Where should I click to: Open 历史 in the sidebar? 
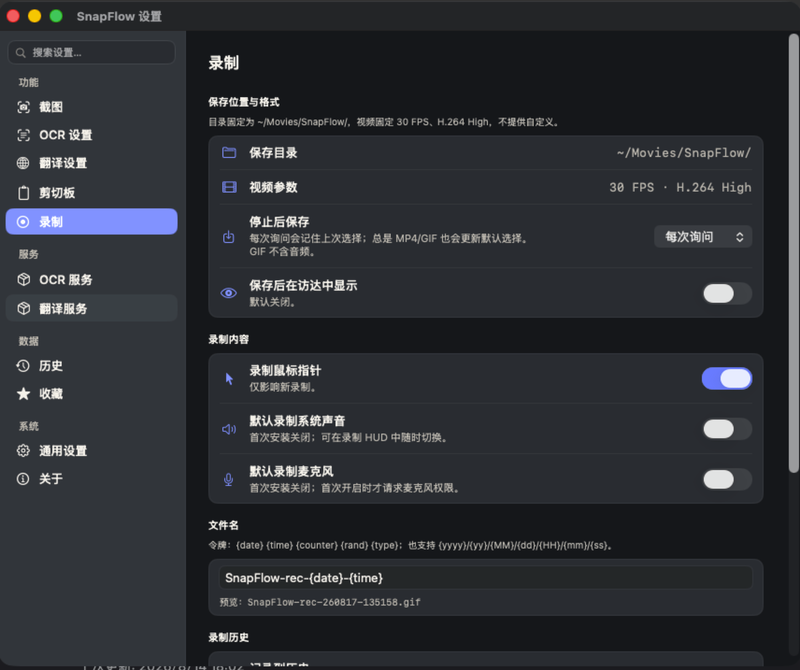pyautogui.click(x=92, y=366)
